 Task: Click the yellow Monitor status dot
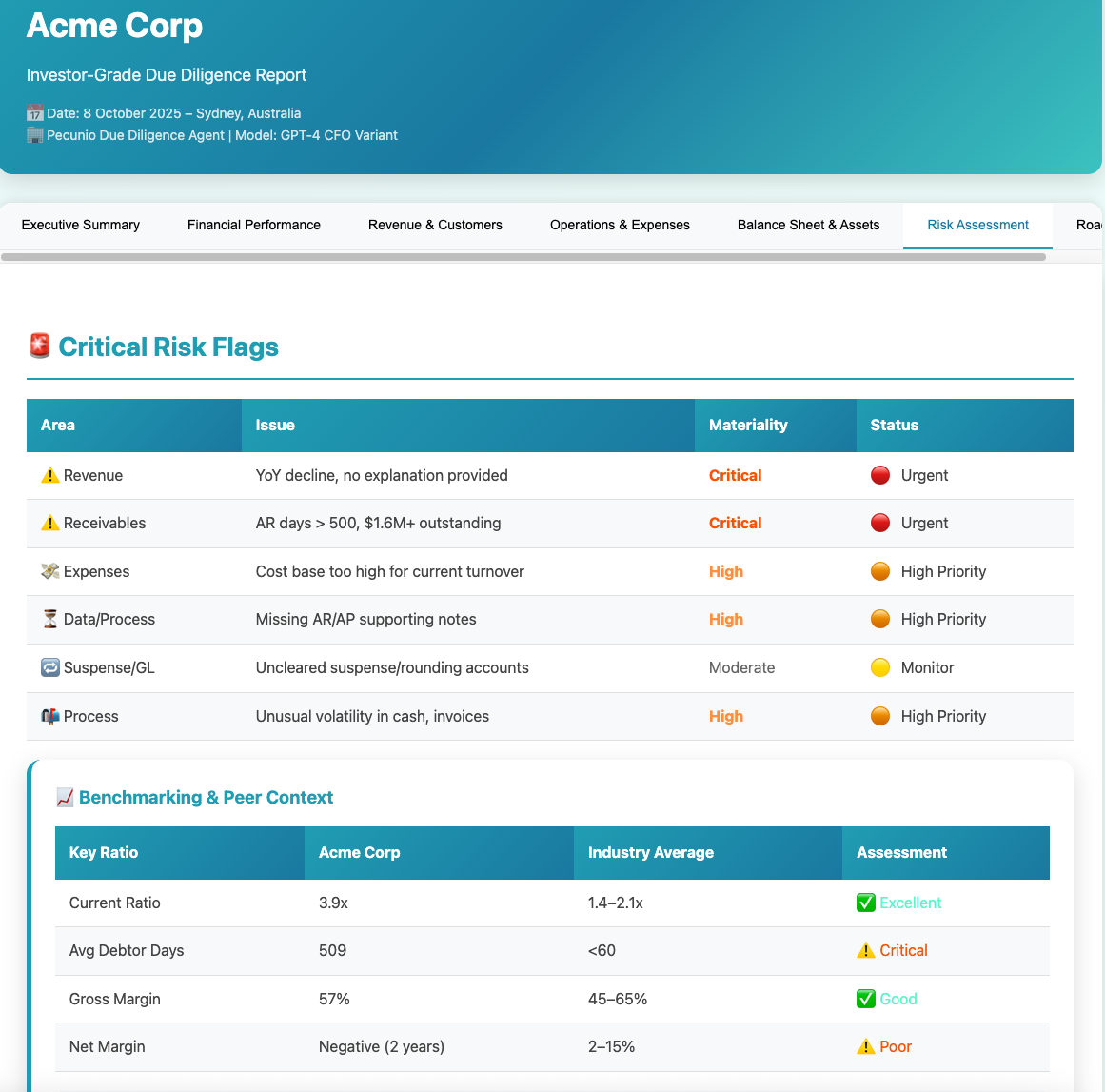pos(880,668)
